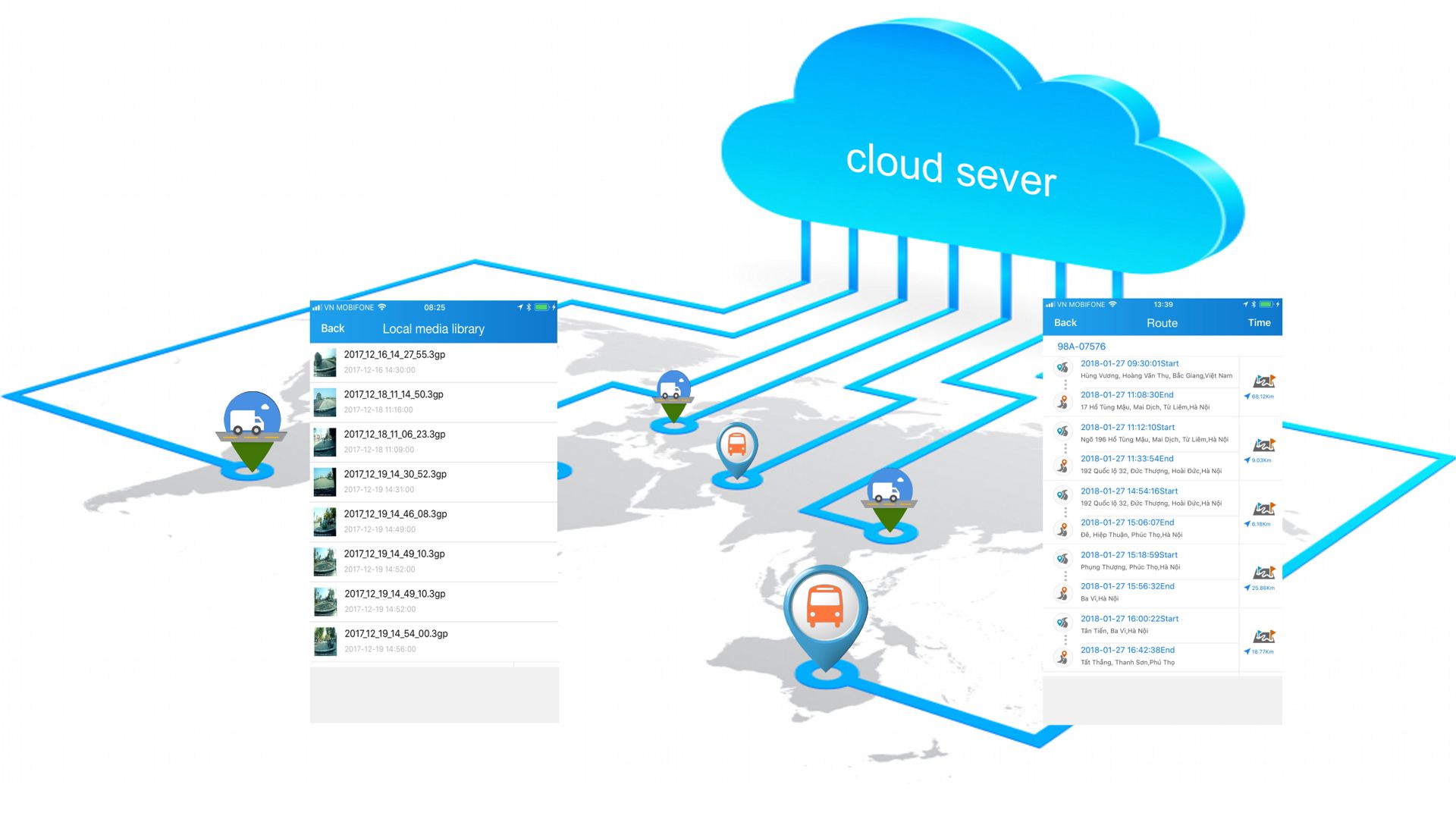1456x819 pixels.
Task: Select truck marker on the far left
Action: point(252,423)
